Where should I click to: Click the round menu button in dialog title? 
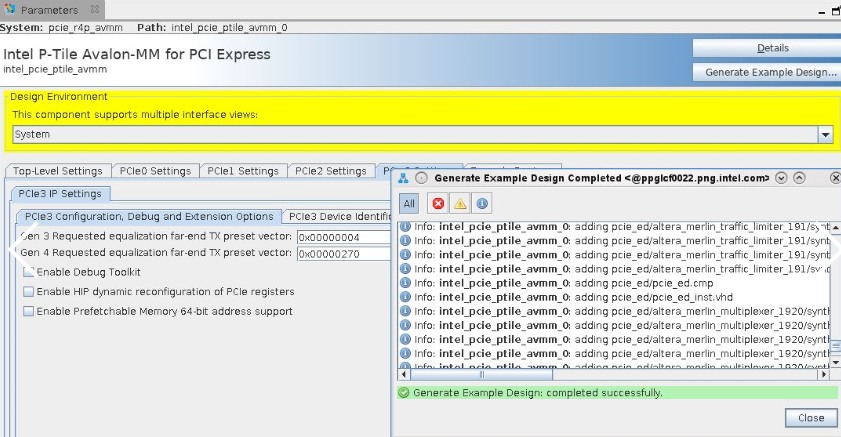(x=422, y=178)
